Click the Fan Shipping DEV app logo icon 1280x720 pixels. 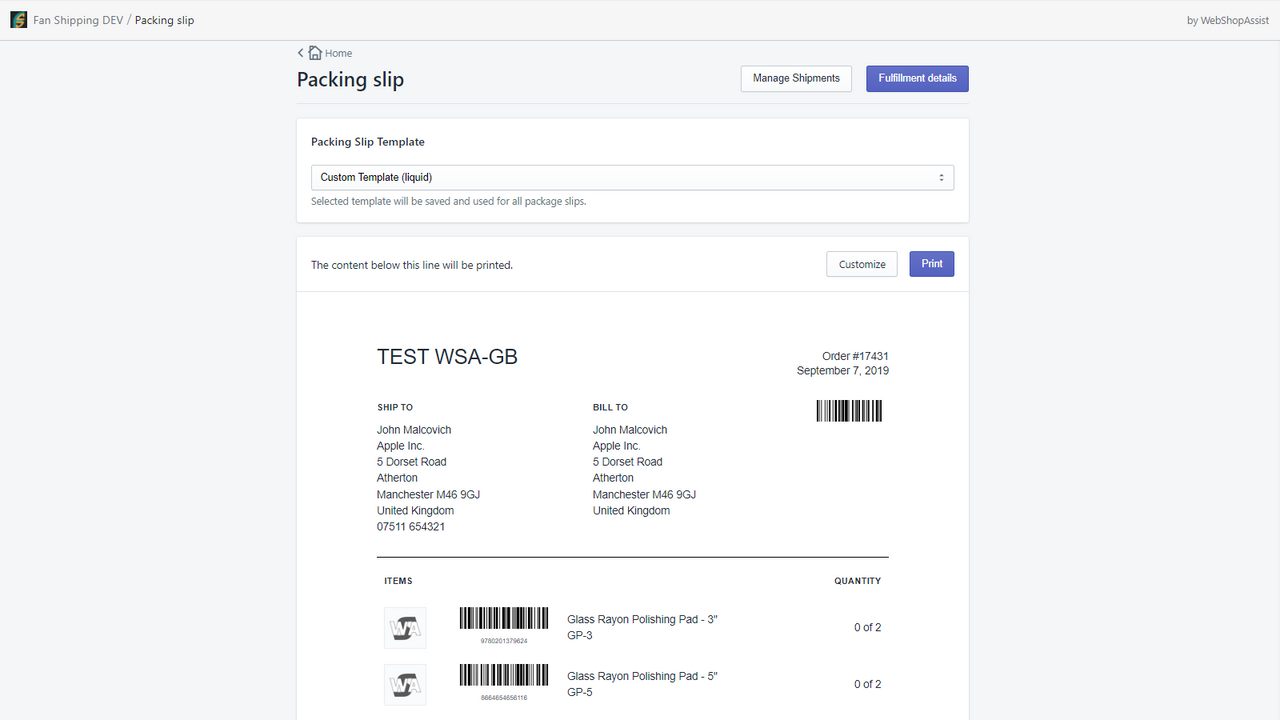pyautogui.click(x=18, y=19)
